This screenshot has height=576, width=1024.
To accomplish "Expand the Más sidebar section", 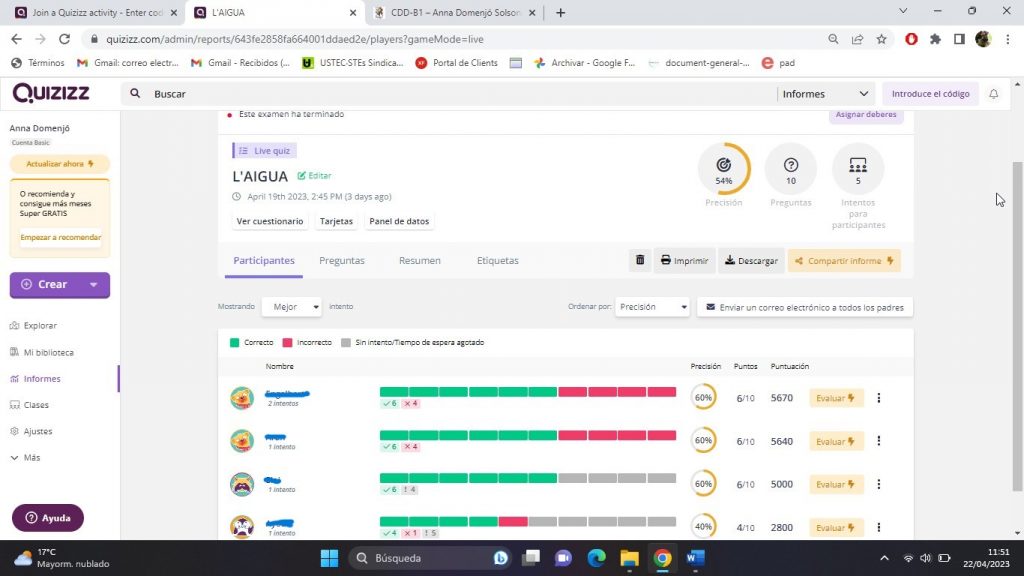I will [x=32, y=457].
